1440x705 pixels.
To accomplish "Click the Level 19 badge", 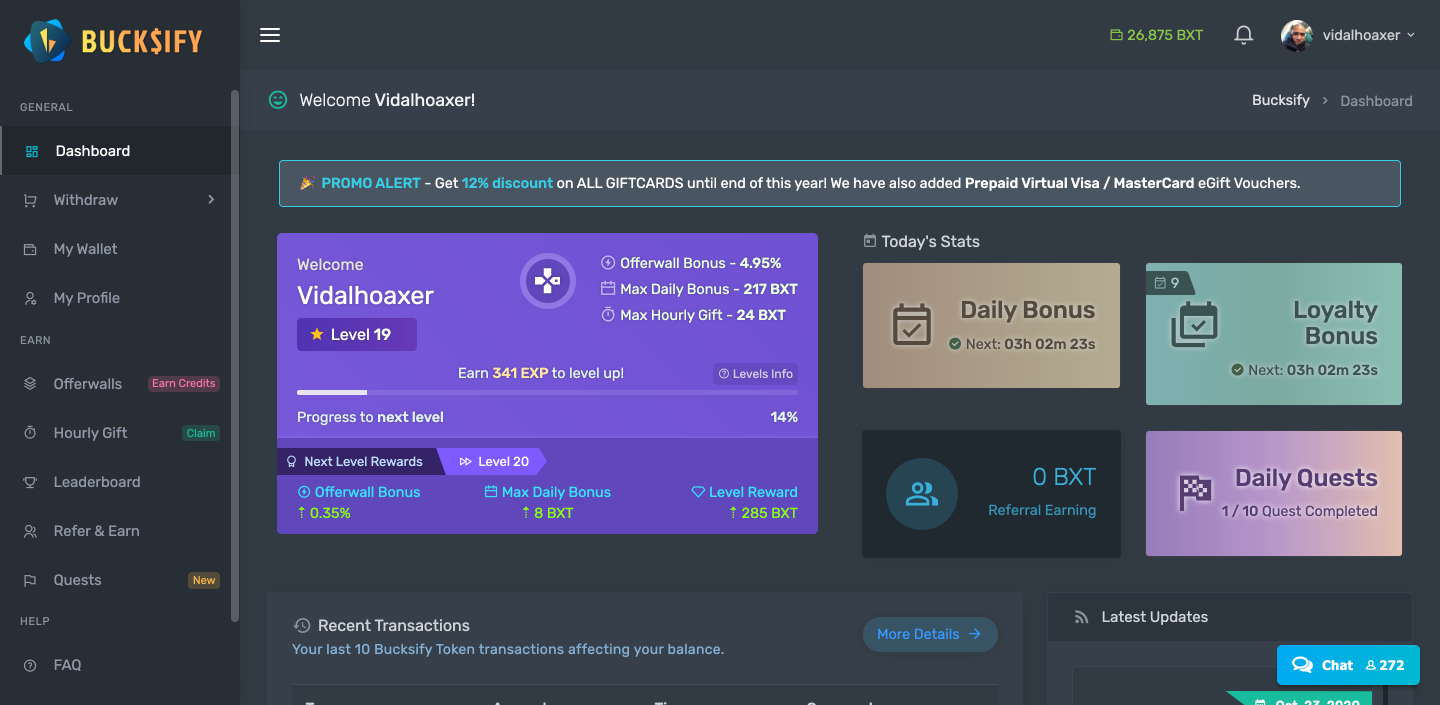I will click(x=357, y=334).
